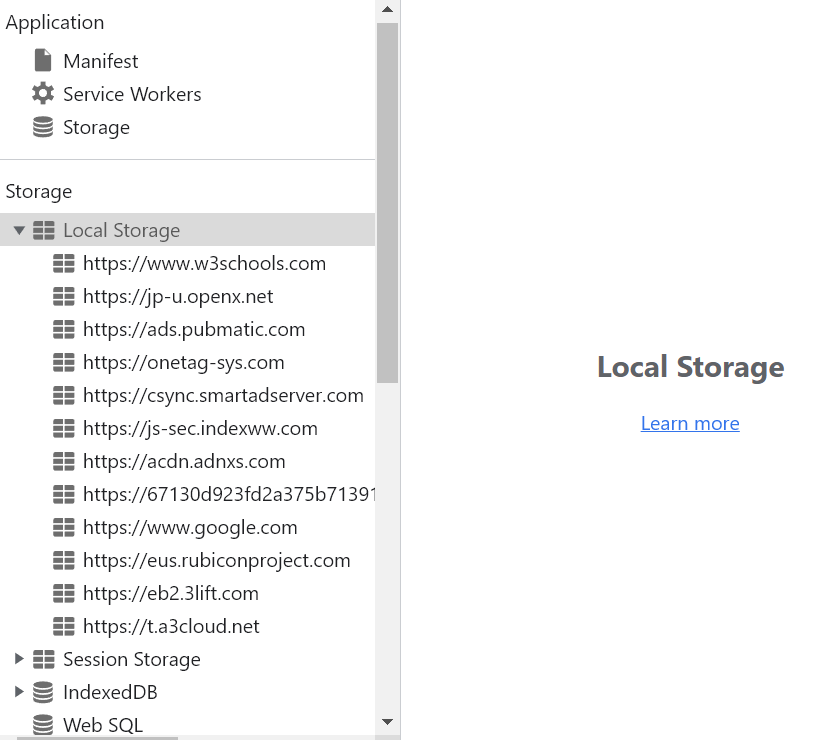Click grid icon beside https://onetag-sys.com
This screenshot has height=740, width=836.
64,363
